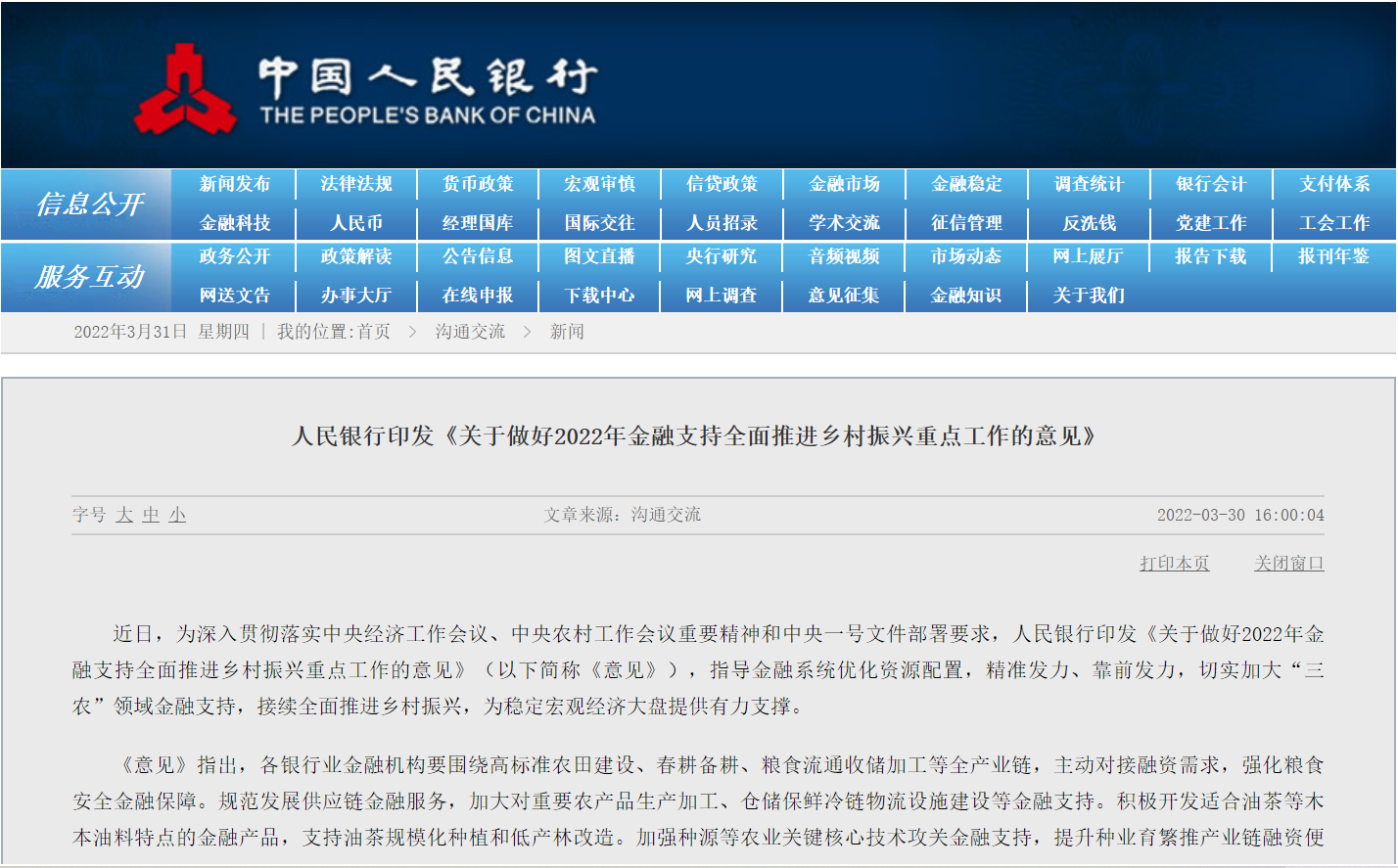Image resolution: width=1398 pixels, height=868 pixels.
Task: Go to 办事大厅 page
Action: point(356,296)
